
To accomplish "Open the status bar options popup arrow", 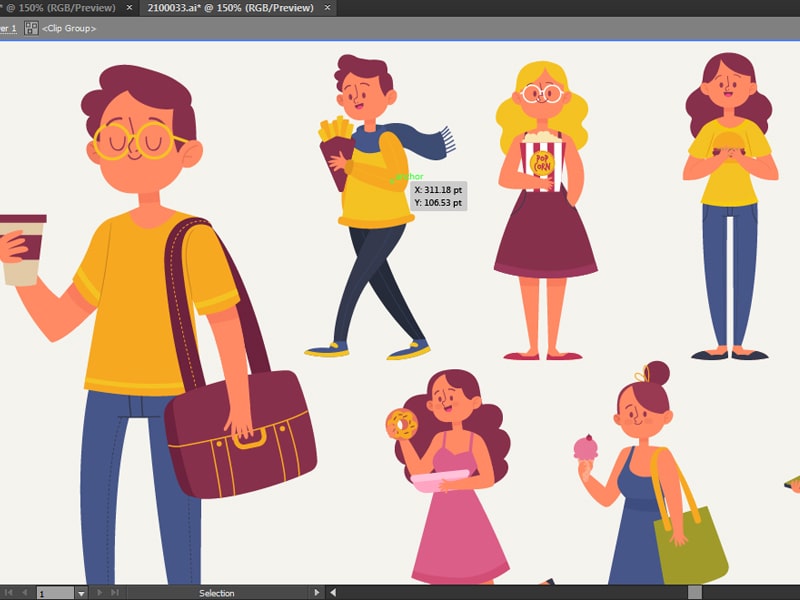I will pos(318,593).
